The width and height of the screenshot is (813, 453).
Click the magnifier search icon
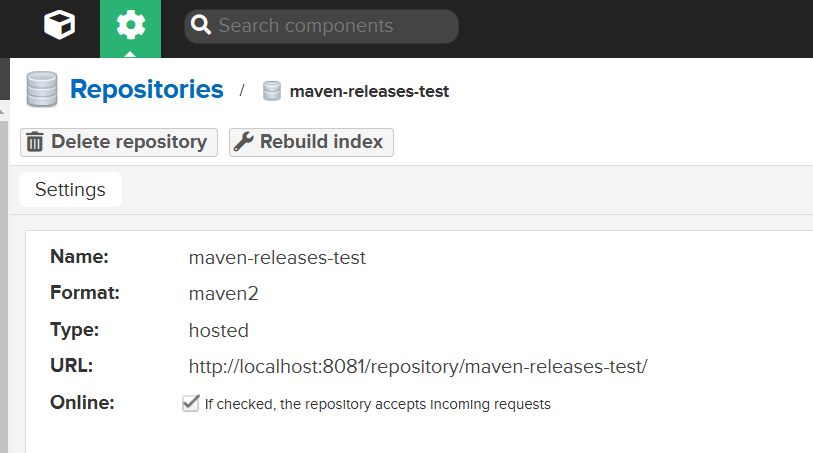coord(201,24)
